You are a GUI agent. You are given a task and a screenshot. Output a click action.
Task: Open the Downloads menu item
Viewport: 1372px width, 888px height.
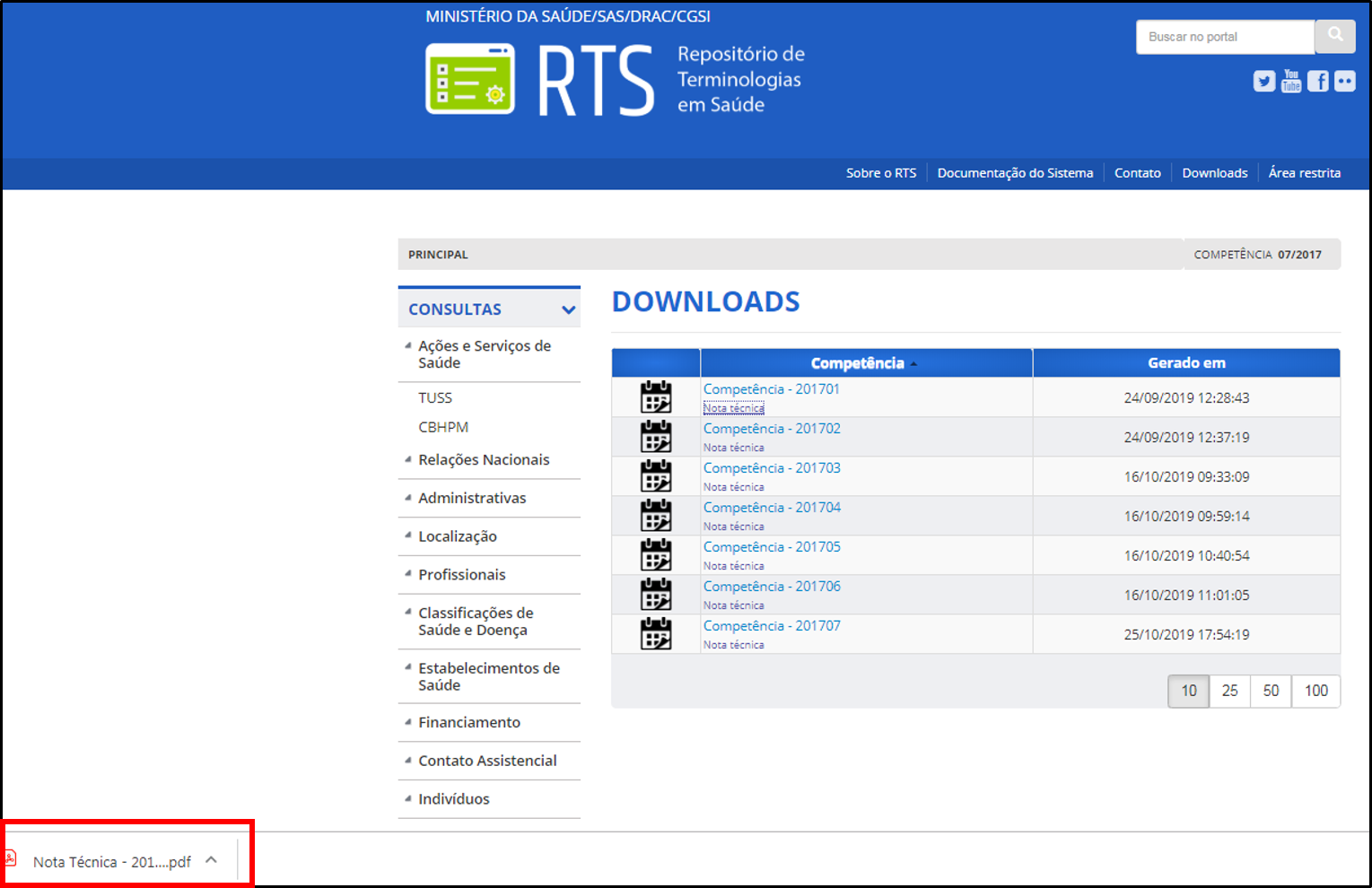(x=1214, y=173)
